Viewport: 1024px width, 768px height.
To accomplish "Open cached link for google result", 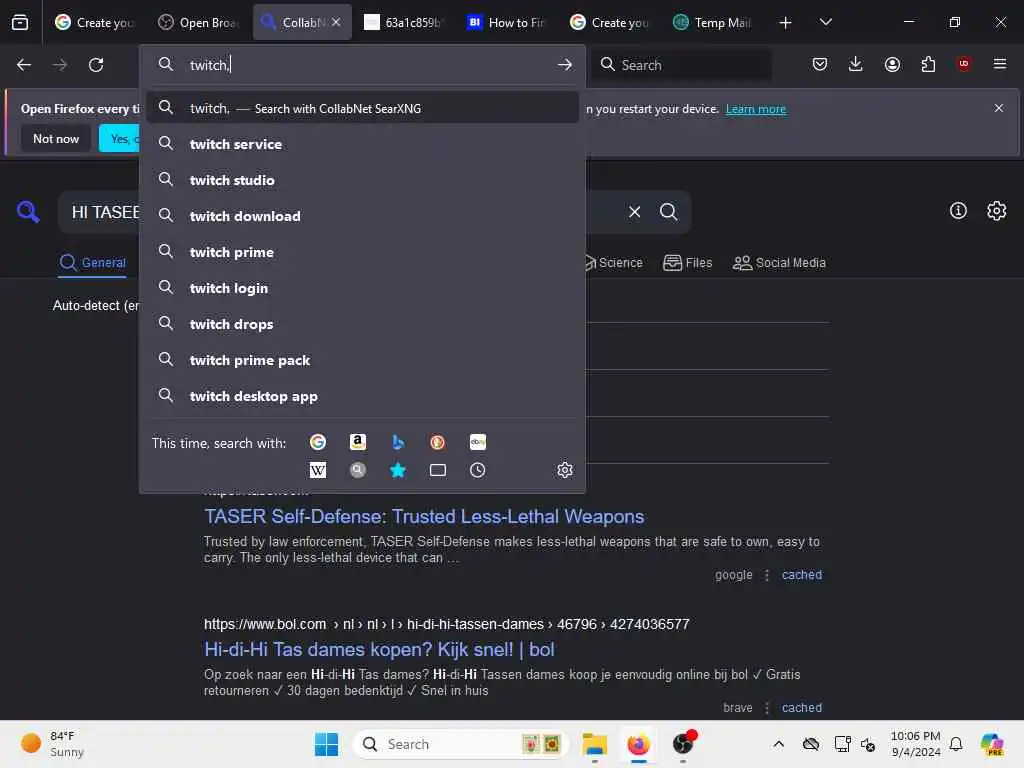I will pyautogui.click(x=802, y=575).
